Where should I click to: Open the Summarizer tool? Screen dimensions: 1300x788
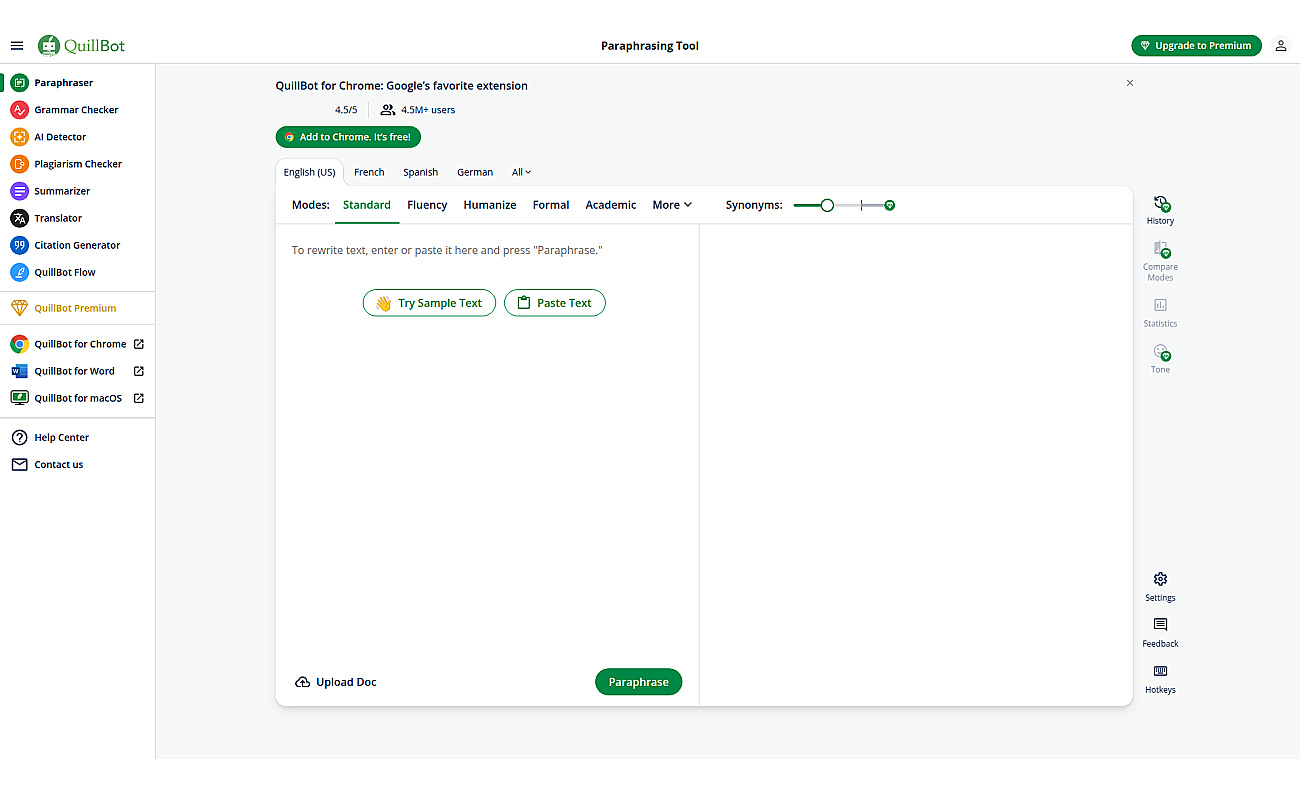coord(77,191)
